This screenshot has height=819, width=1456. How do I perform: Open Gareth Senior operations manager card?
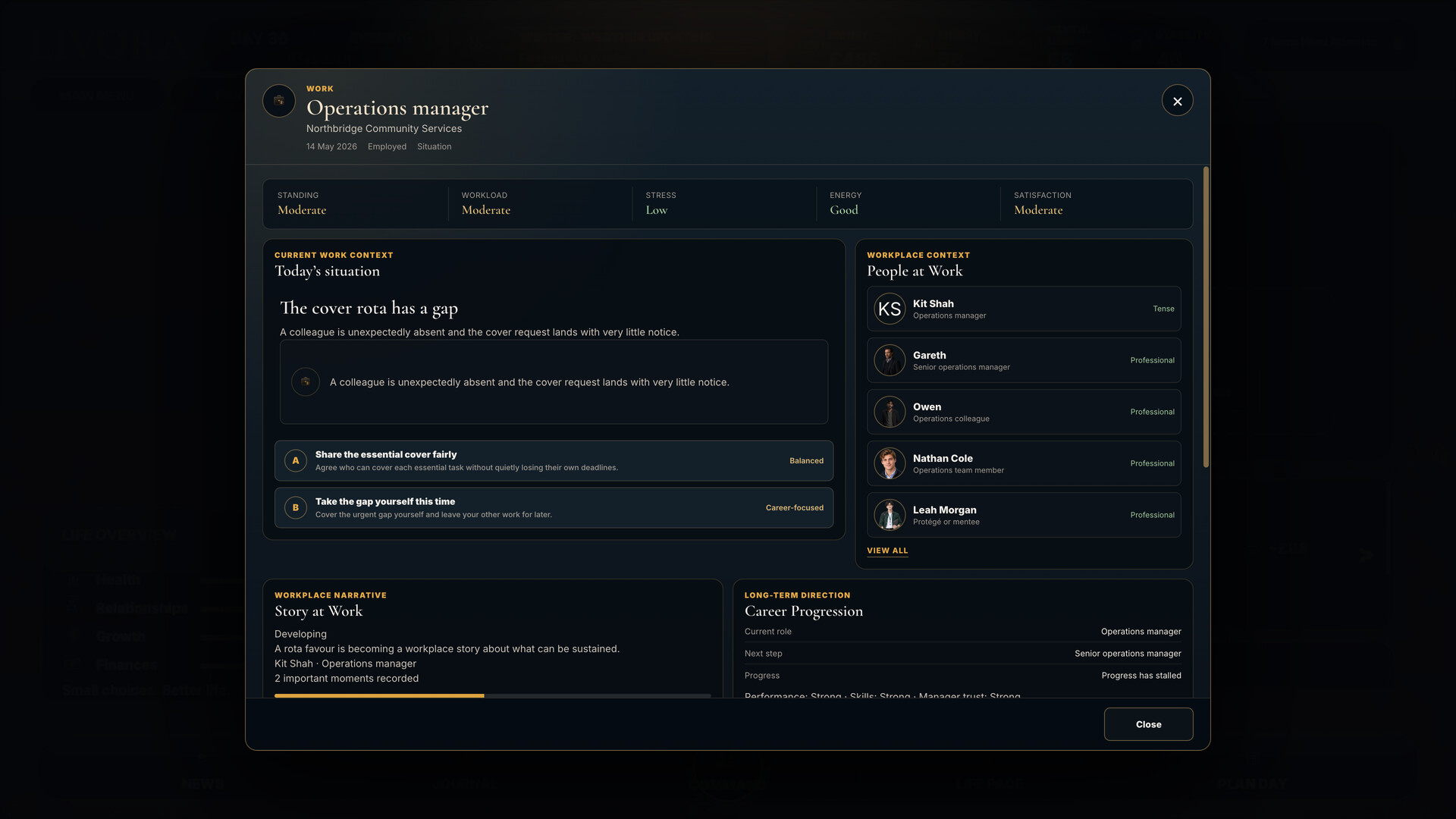point(1024,360)
